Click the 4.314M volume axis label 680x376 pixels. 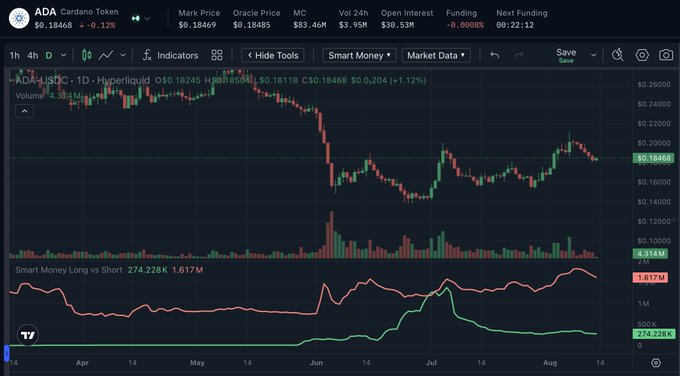(650, 253)
